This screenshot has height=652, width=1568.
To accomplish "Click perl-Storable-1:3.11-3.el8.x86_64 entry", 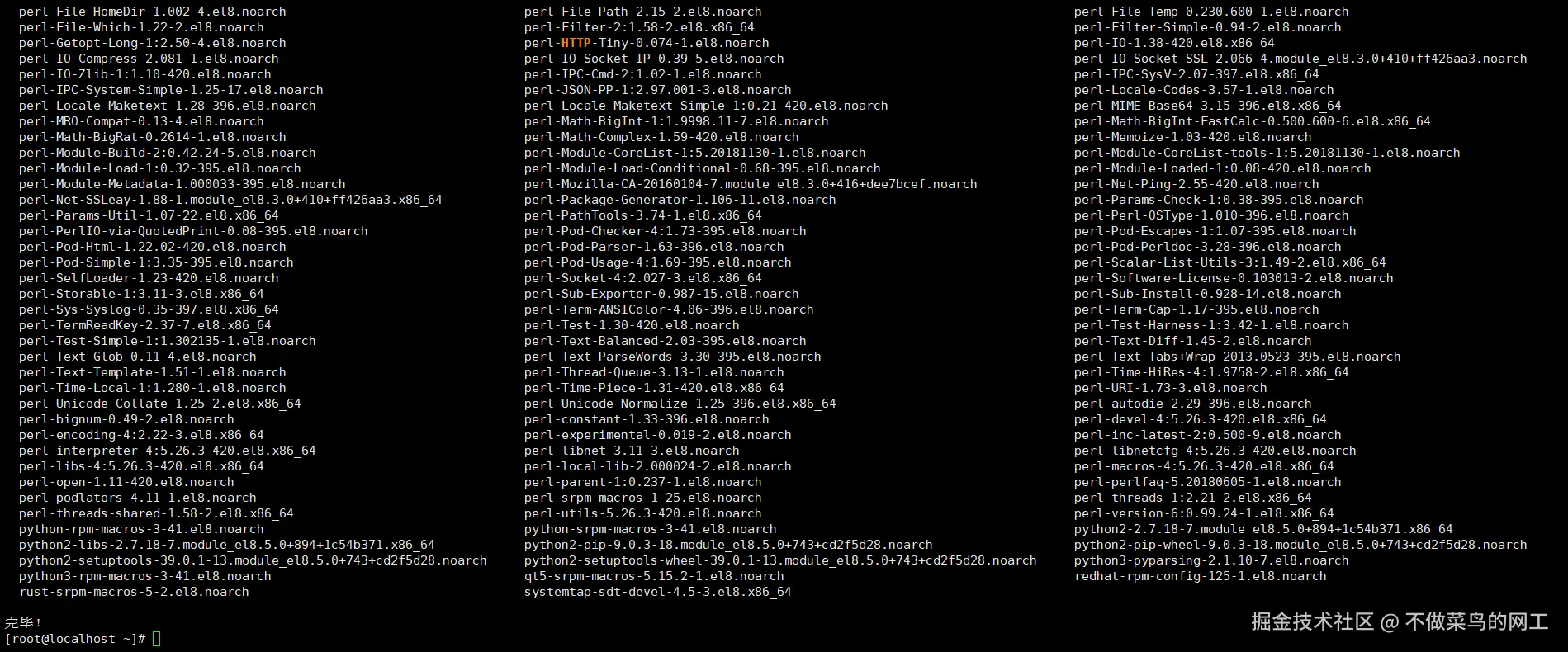I will coord(141,294).
